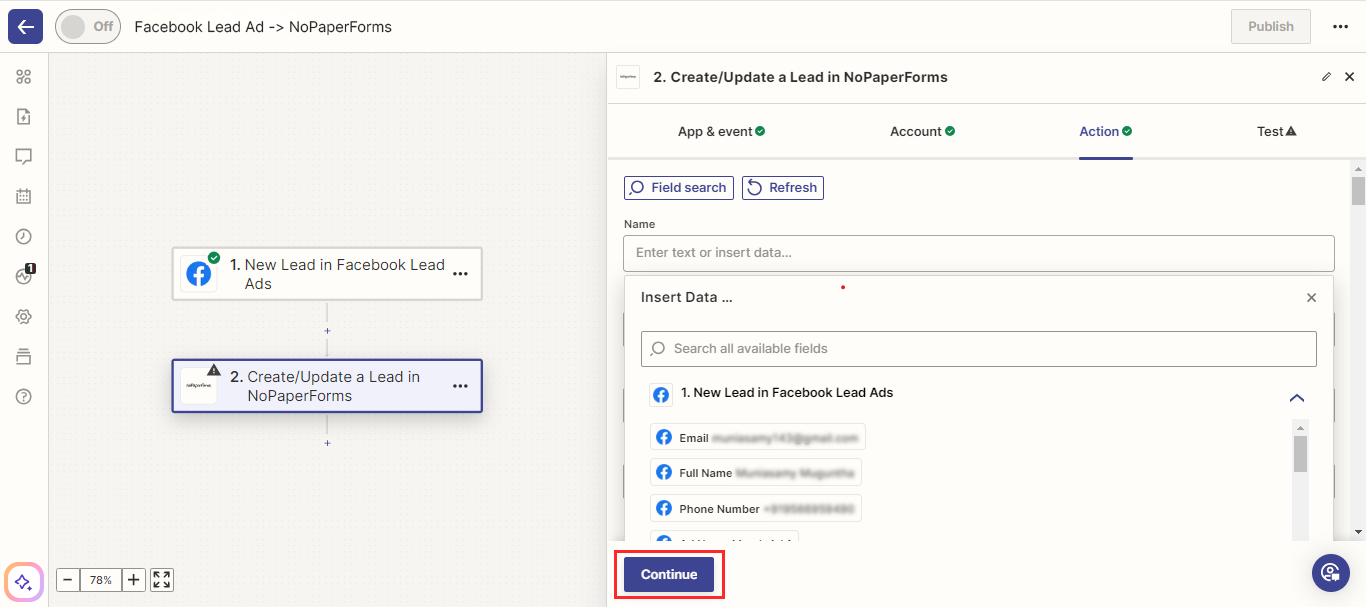This screenshot has height=607, width=1366.
Task: Click the Facebook icon on step 1 card
Action: click(199, 274)
